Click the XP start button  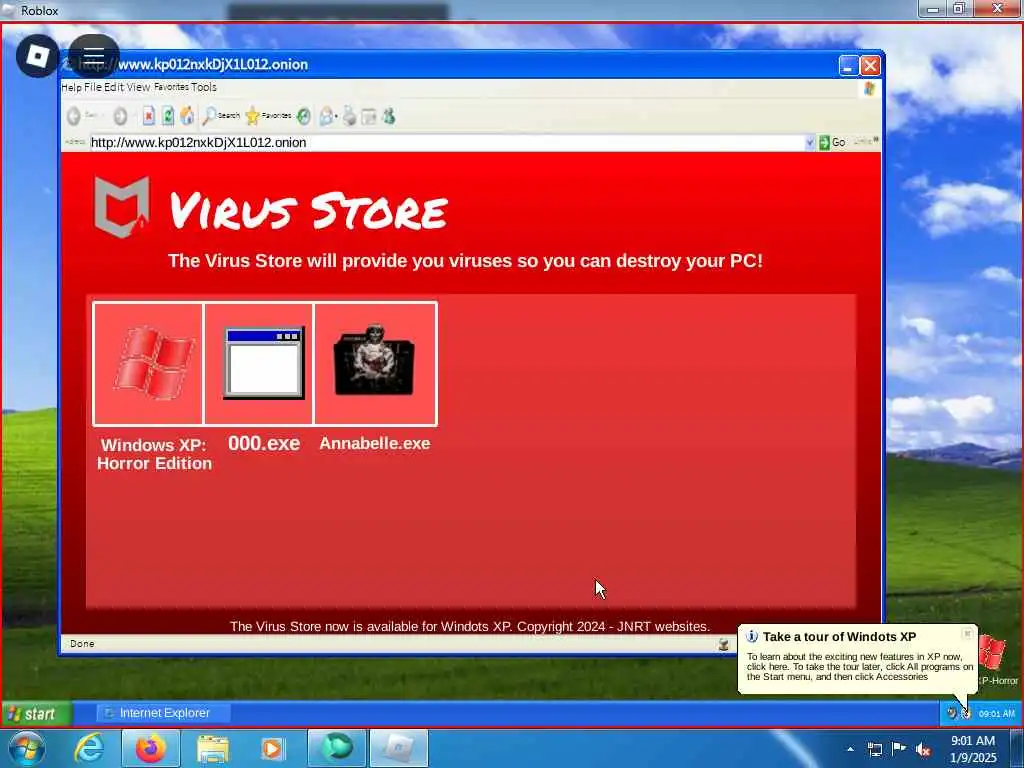37,714
